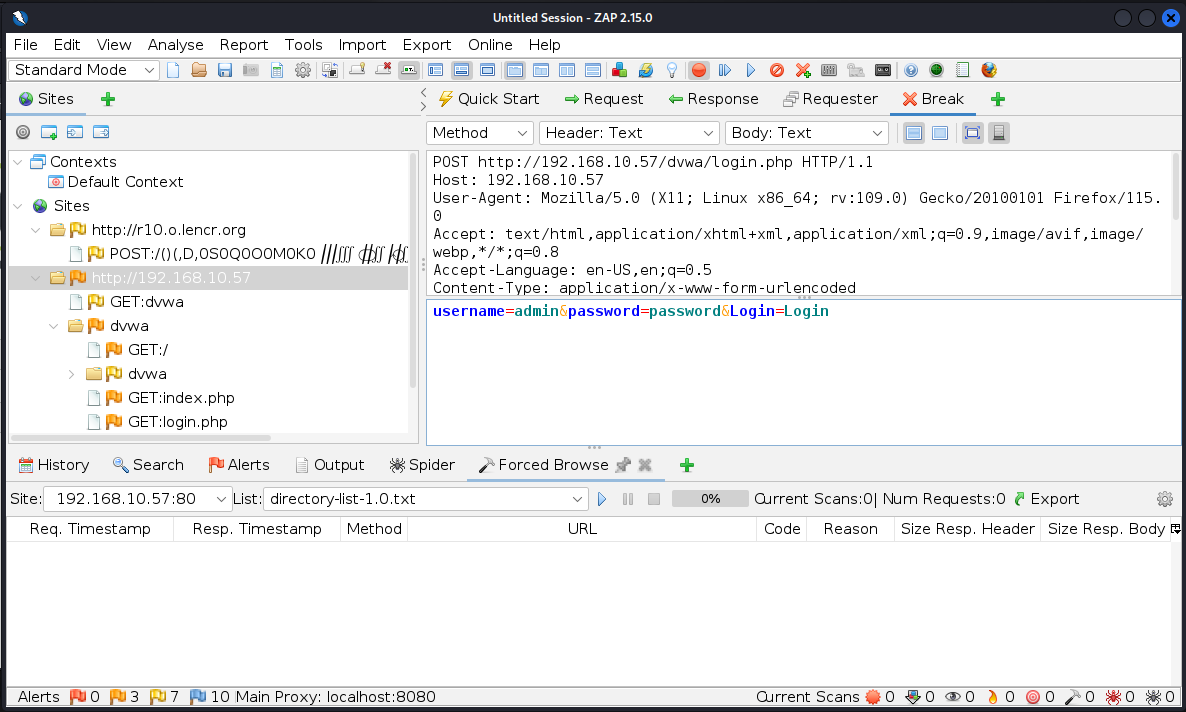Open the Header: Text dropdown
This screenshot has width=1186, height=712.
pos(628,133)
